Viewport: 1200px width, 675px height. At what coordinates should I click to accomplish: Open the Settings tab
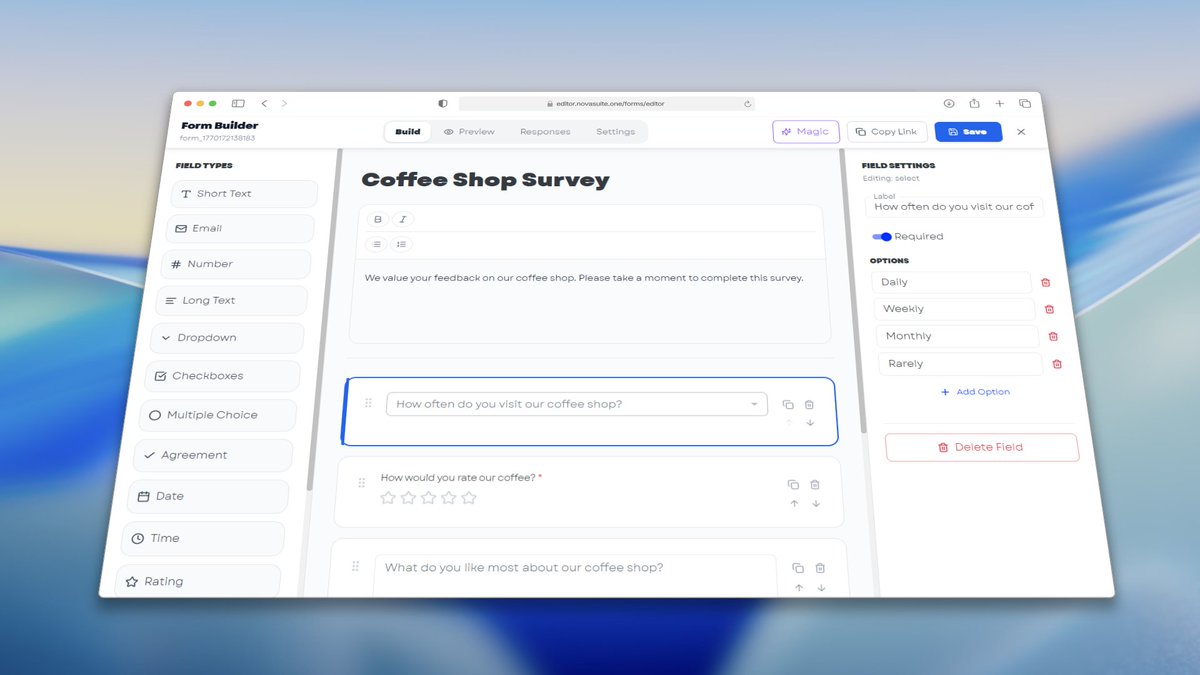coord(615,132)
